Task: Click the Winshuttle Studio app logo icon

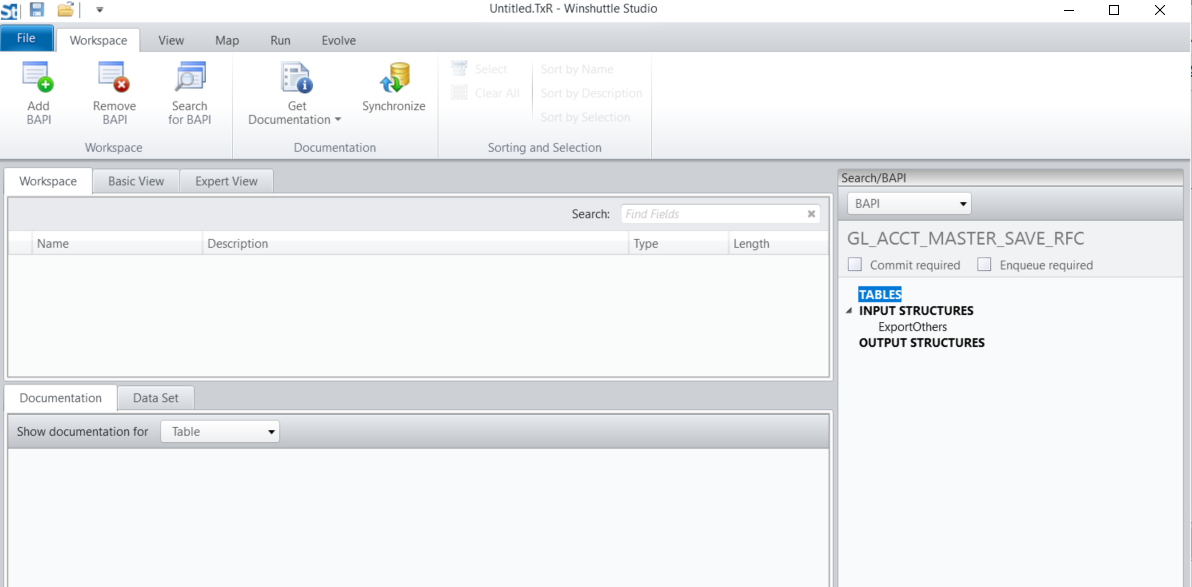Action: tap(9, 10)
